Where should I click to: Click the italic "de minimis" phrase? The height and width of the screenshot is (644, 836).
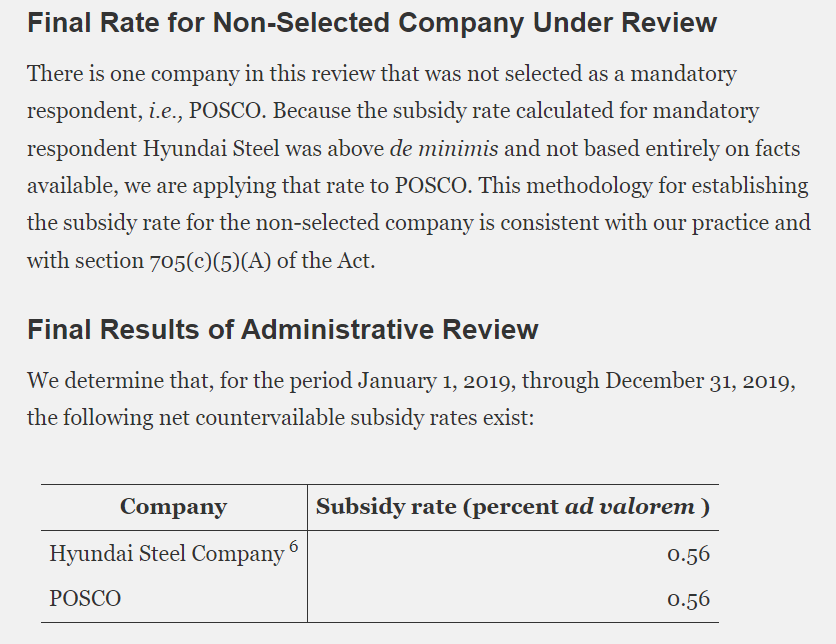tap(444, 149)
